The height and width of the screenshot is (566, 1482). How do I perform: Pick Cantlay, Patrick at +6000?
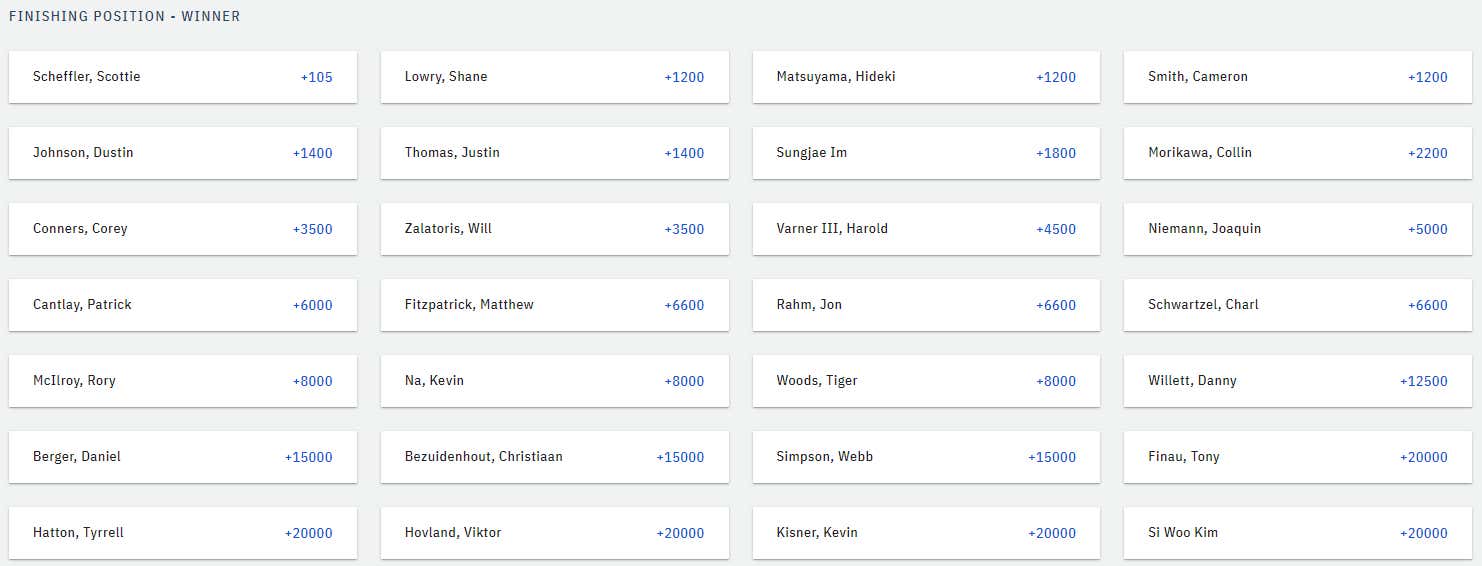183,305
